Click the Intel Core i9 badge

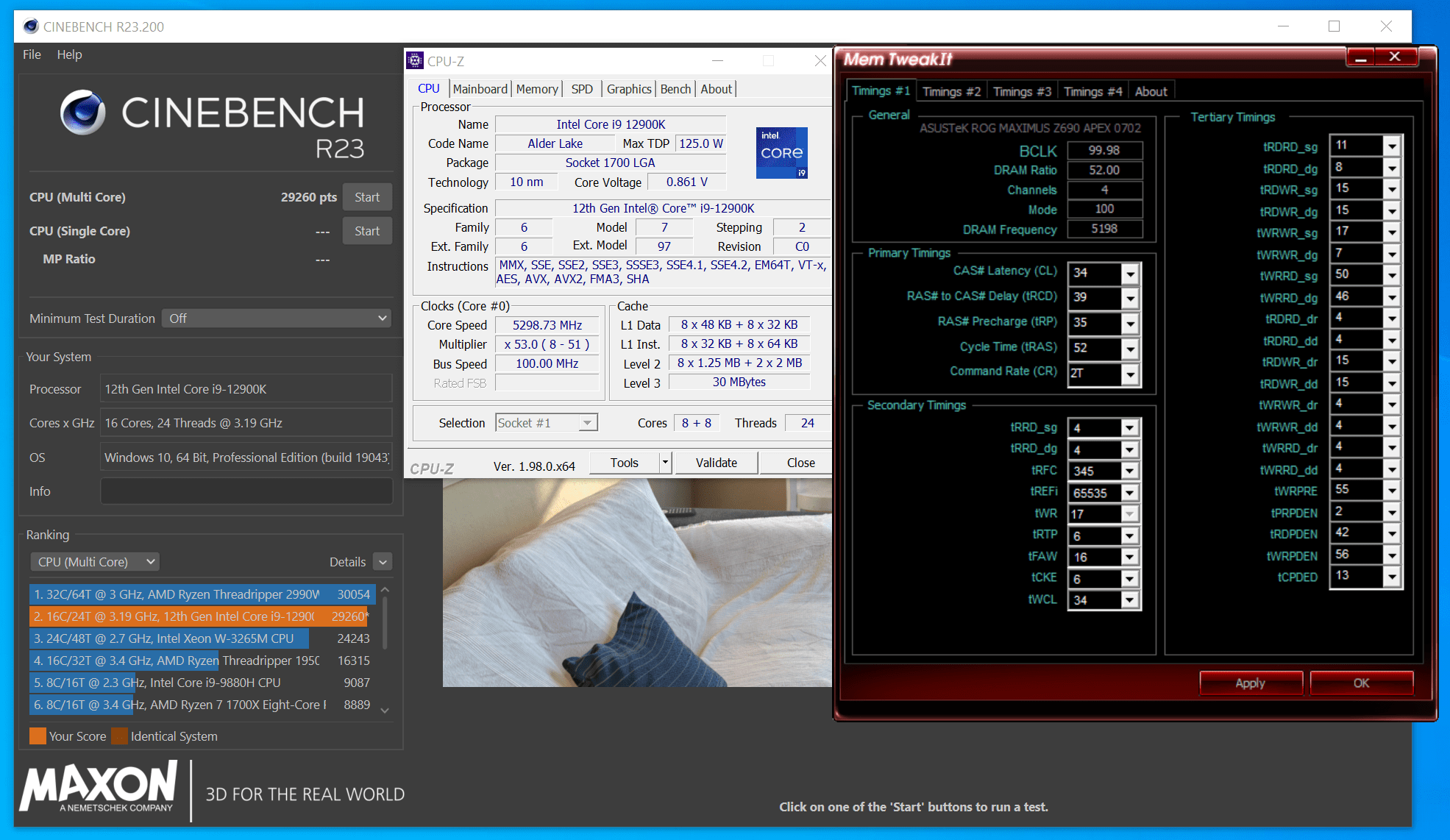tap(781, 153)
